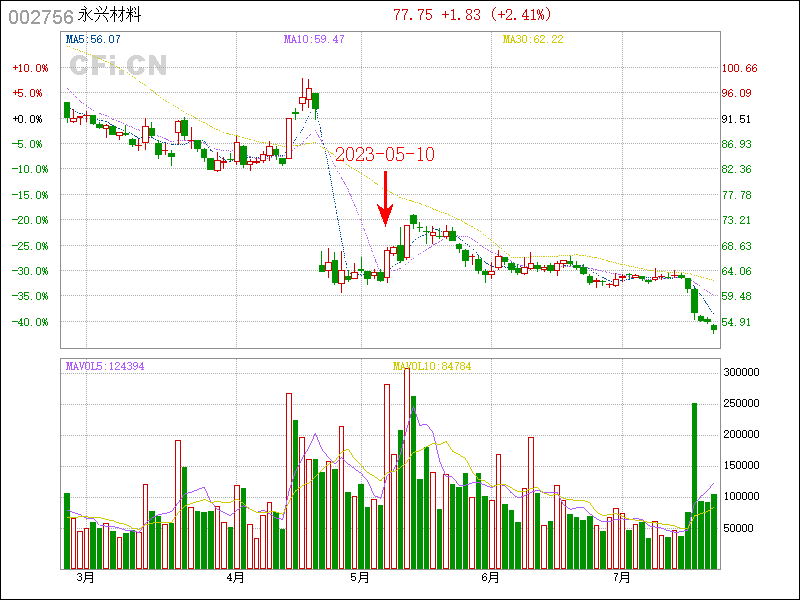
Task: Click the 100.66 price on right axis
Action: tap(739, 68)
